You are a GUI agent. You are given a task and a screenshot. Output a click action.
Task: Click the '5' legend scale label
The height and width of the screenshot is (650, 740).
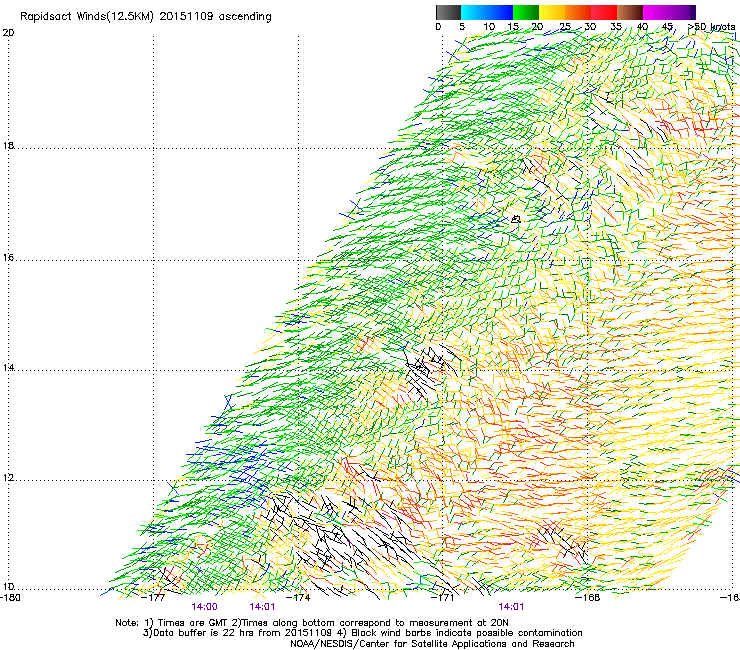(462, 27)
